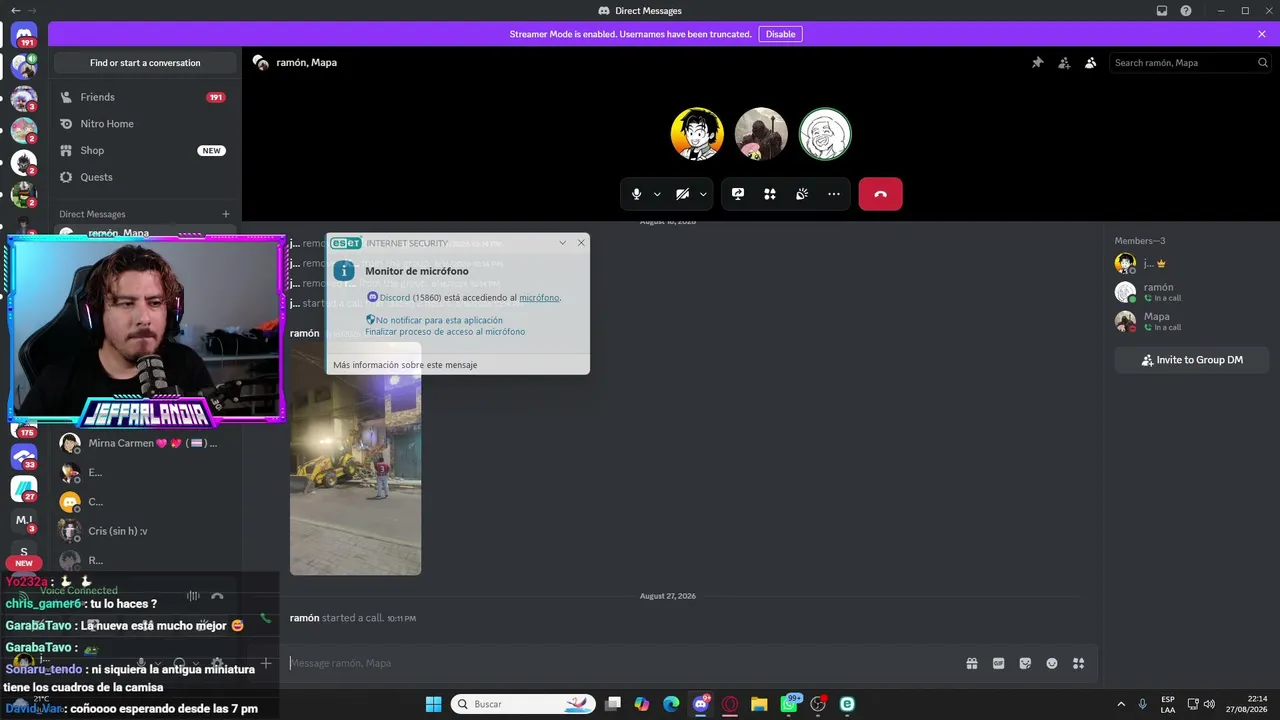Disconnect from the call with red button
Image resolution: width=1280 pixels, height=720 pixels.
pos(880,194)
